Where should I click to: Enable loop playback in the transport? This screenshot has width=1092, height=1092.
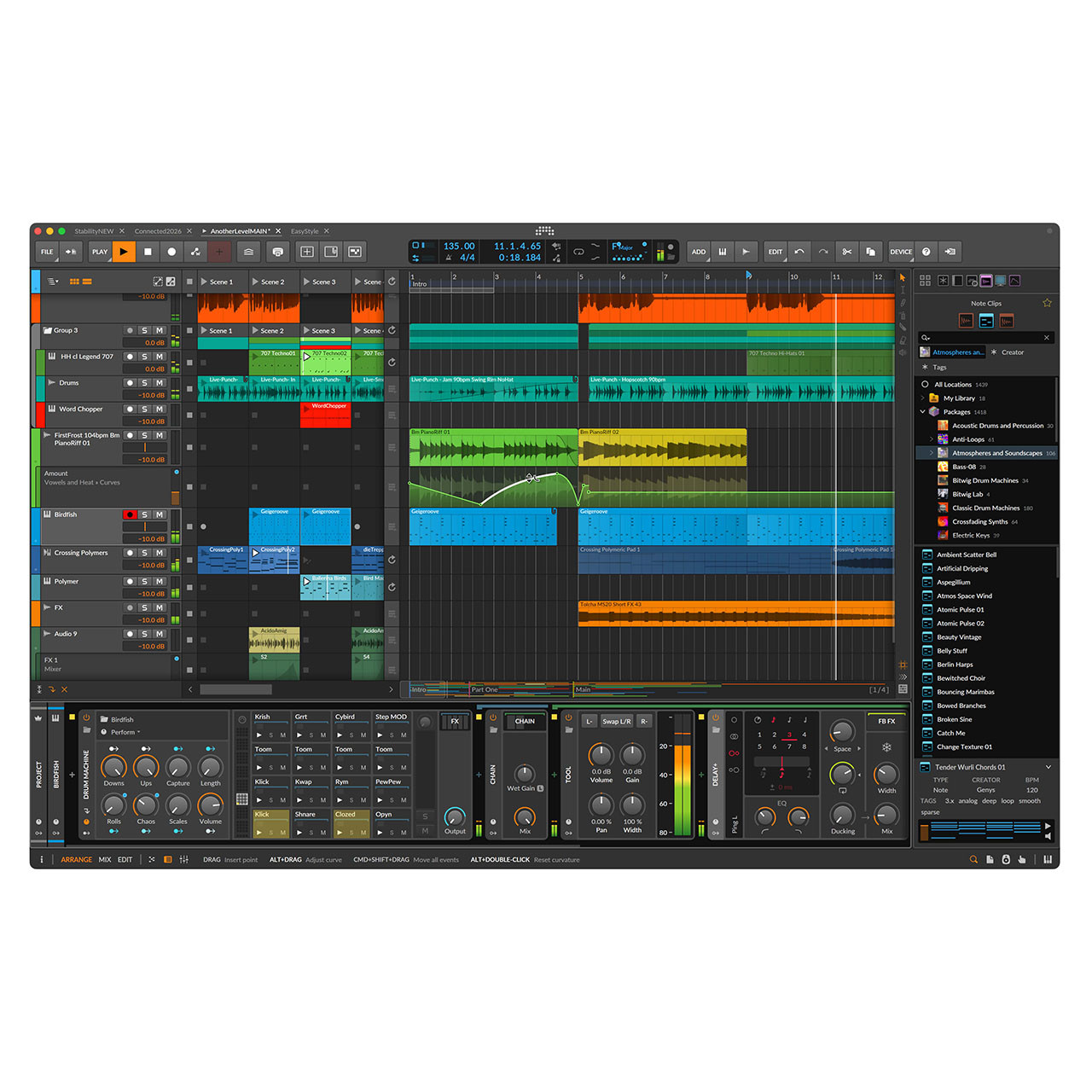[x=578, y=251]
